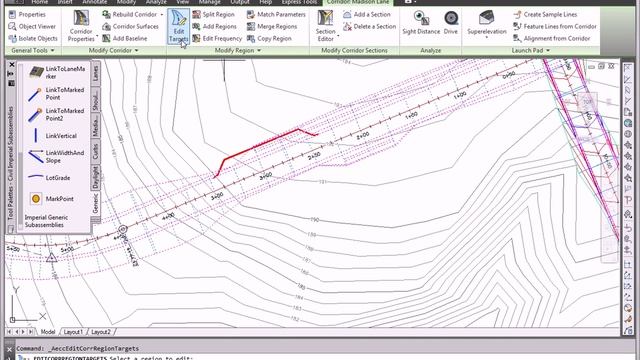Click the TOP face of the ViewCube
Viewport: 640px width, 360px height.
pos(587,102)
